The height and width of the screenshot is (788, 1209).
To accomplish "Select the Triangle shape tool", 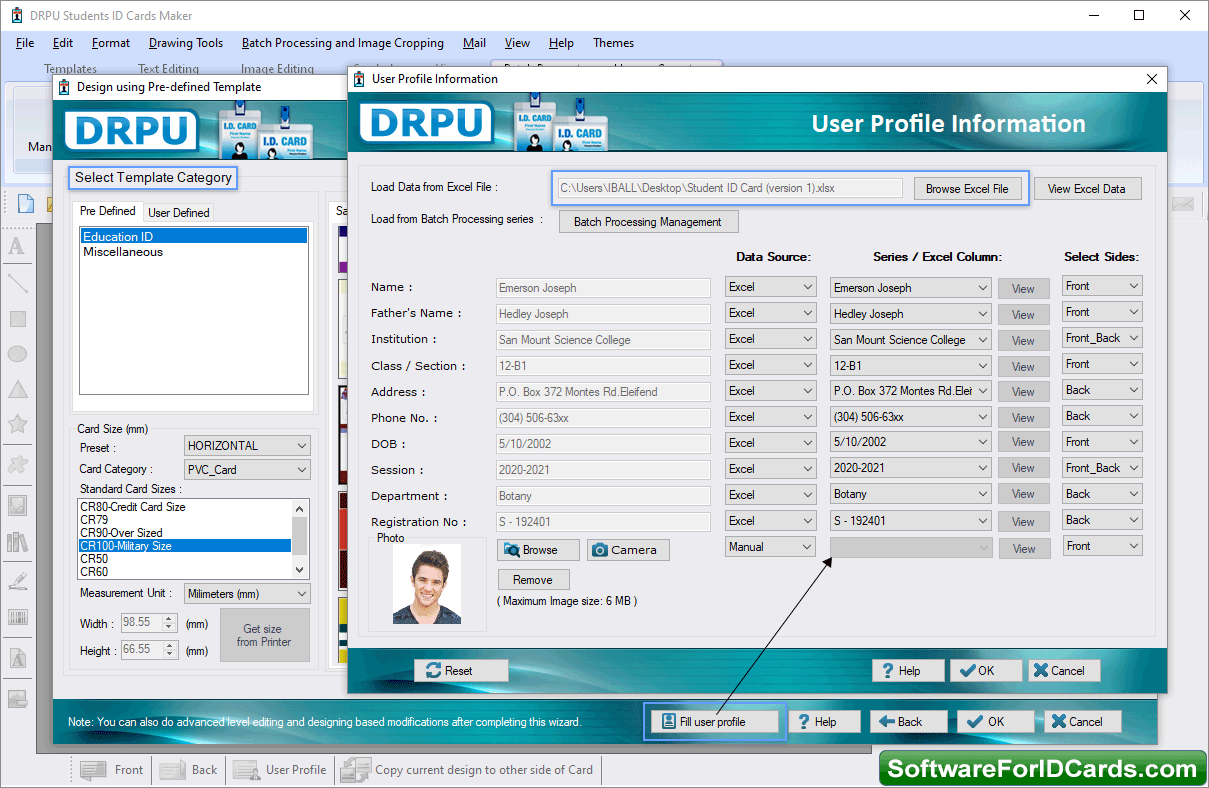I will pos(17,389).
